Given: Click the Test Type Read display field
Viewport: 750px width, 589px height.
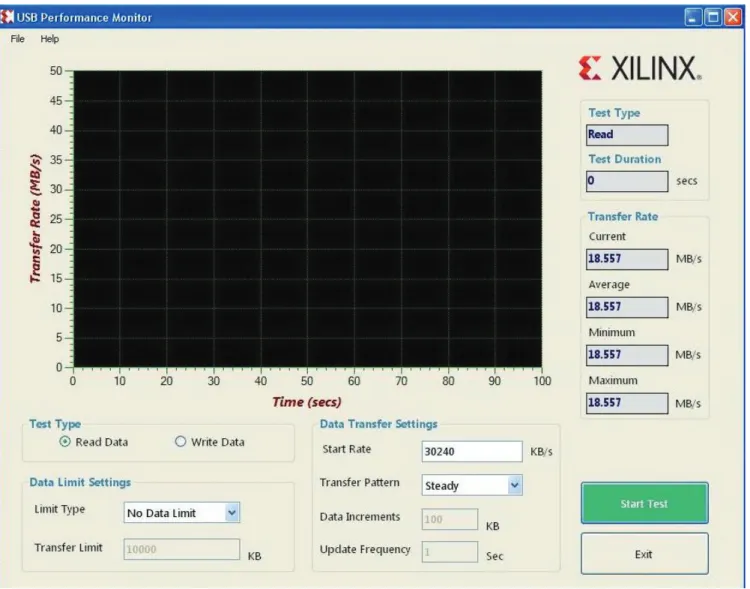Looking at the screenshot, I should [627, 135].
